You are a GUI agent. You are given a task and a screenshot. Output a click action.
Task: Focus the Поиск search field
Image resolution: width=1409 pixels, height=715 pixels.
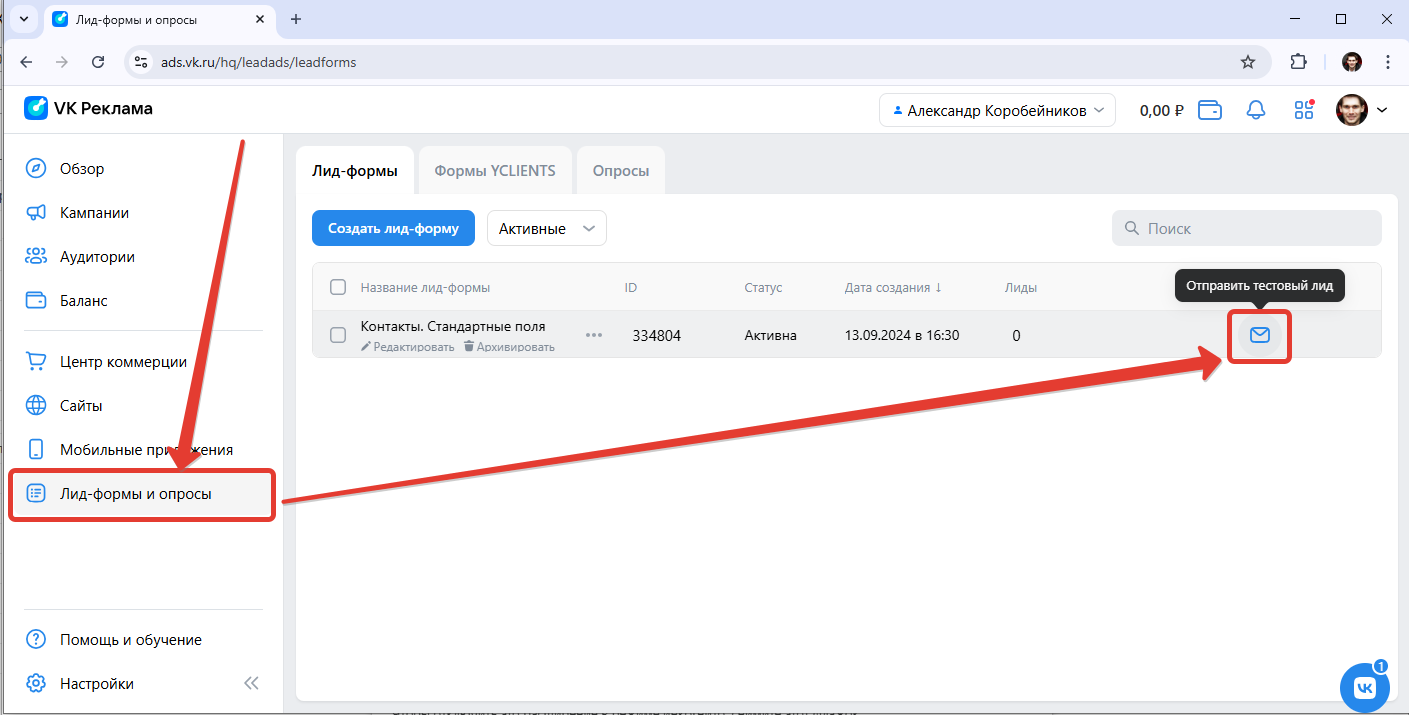tap(1247, 228)
